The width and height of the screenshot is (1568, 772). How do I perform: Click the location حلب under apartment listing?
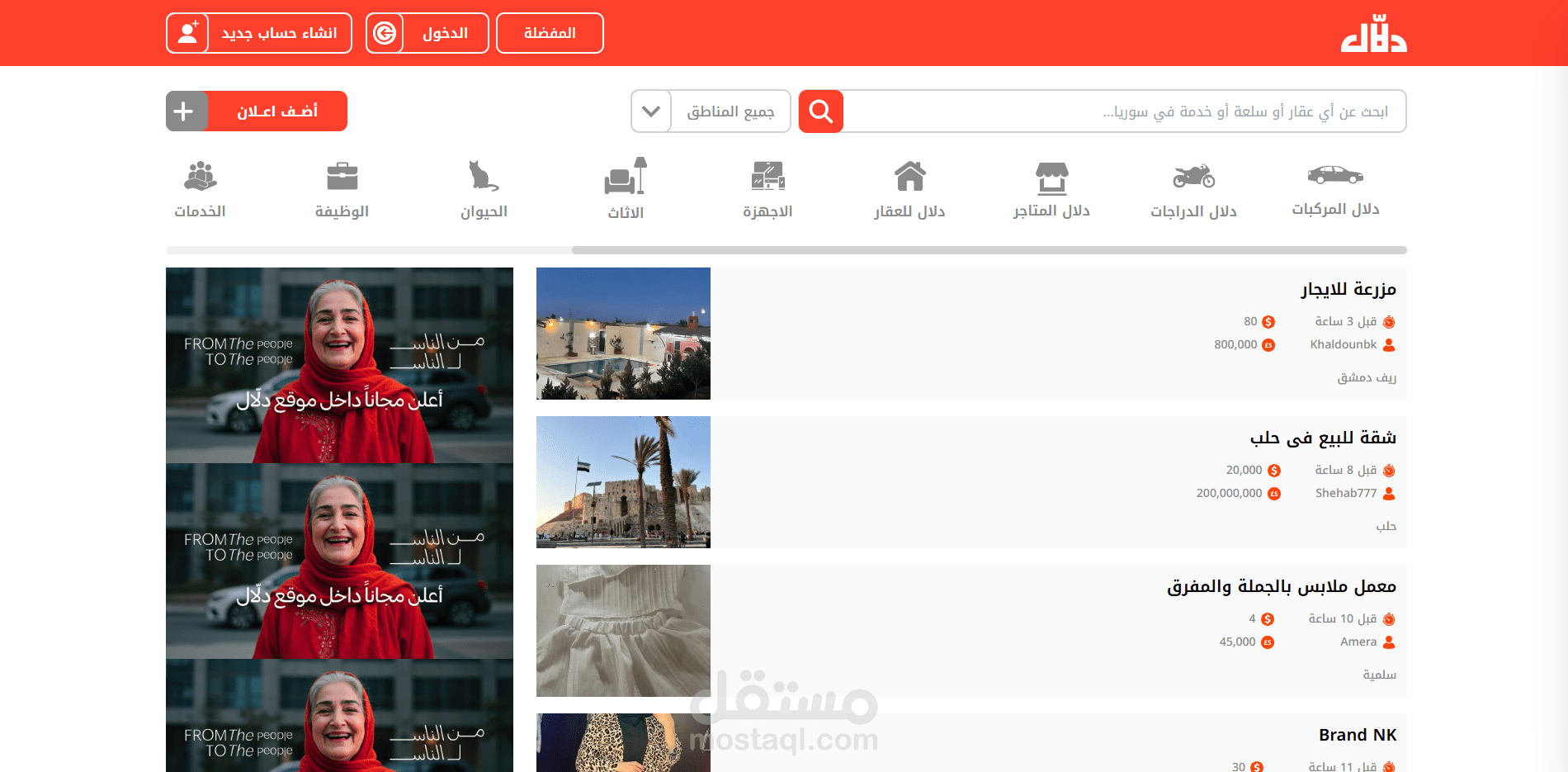click(1386, 527)
